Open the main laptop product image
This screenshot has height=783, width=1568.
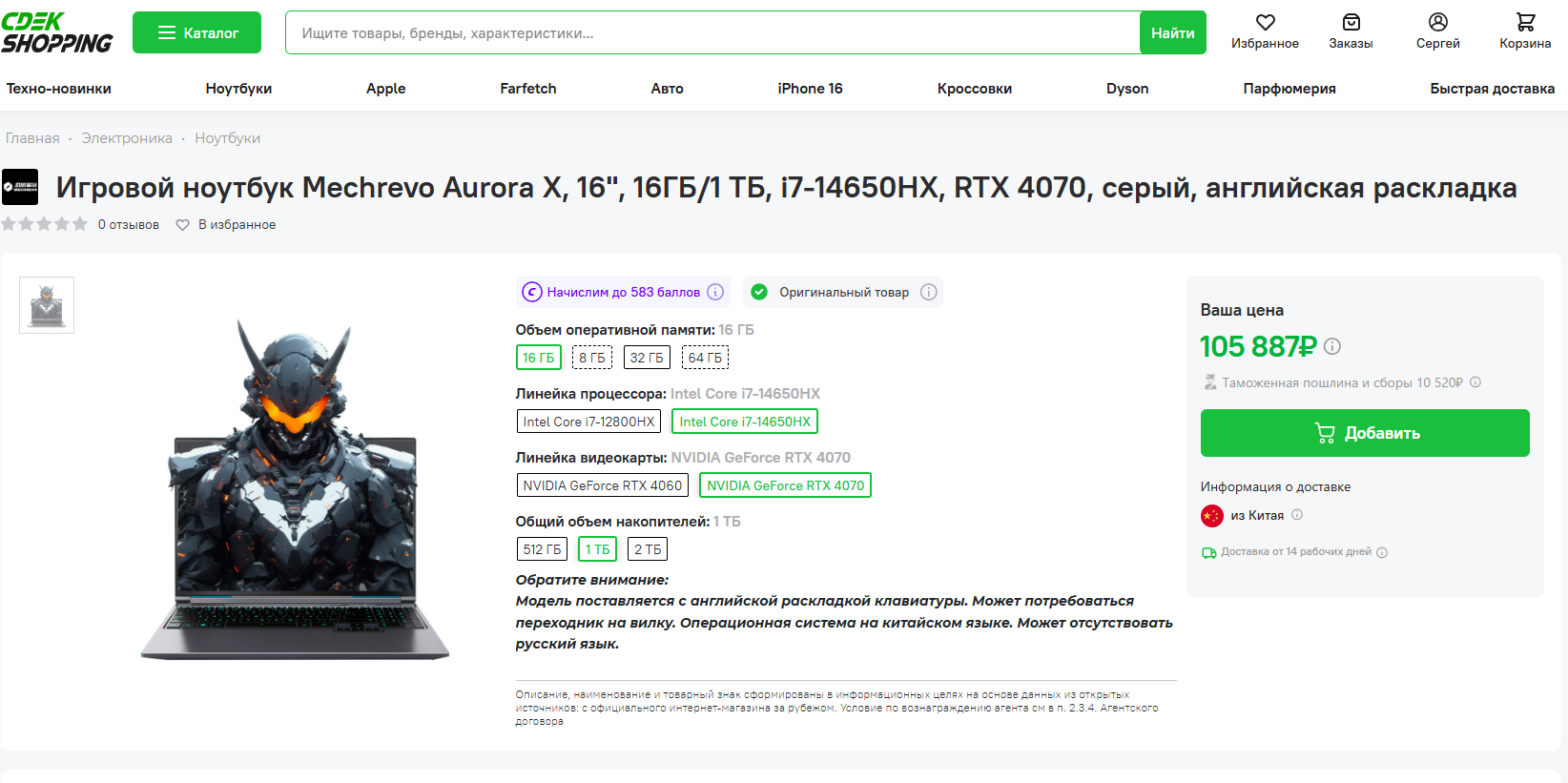coord(295,489)
